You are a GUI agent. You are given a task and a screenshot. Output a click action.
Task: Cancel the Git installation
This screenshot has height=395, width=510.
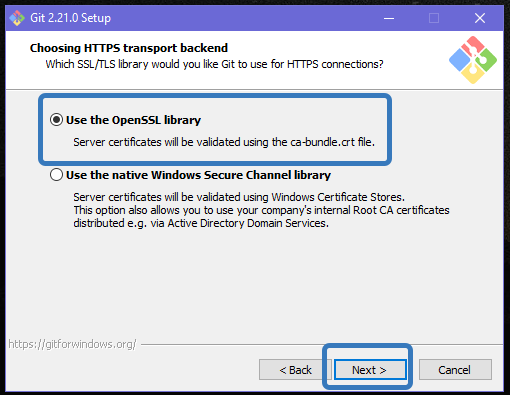click(x=455, y=370)
